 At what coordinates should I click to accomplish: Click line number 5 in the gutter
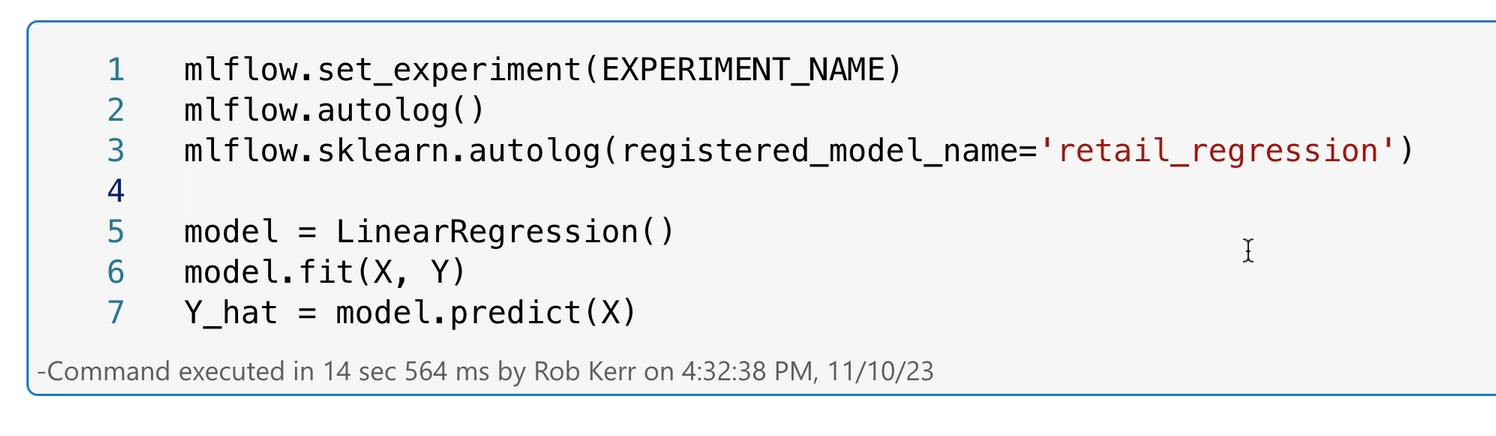tap(116, 232)
